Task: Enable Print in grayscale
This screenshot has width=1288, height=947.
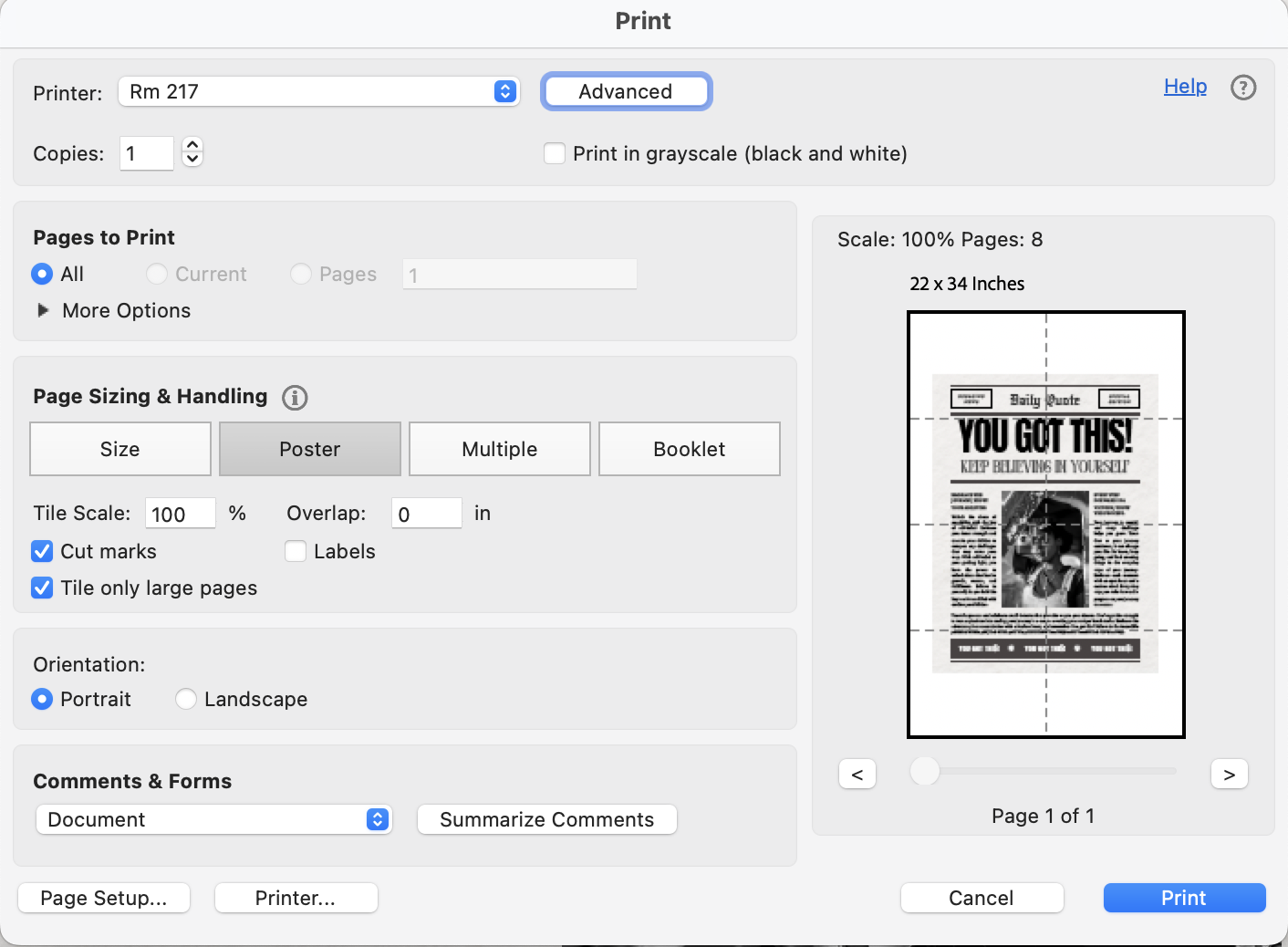Action: point(555,153)
